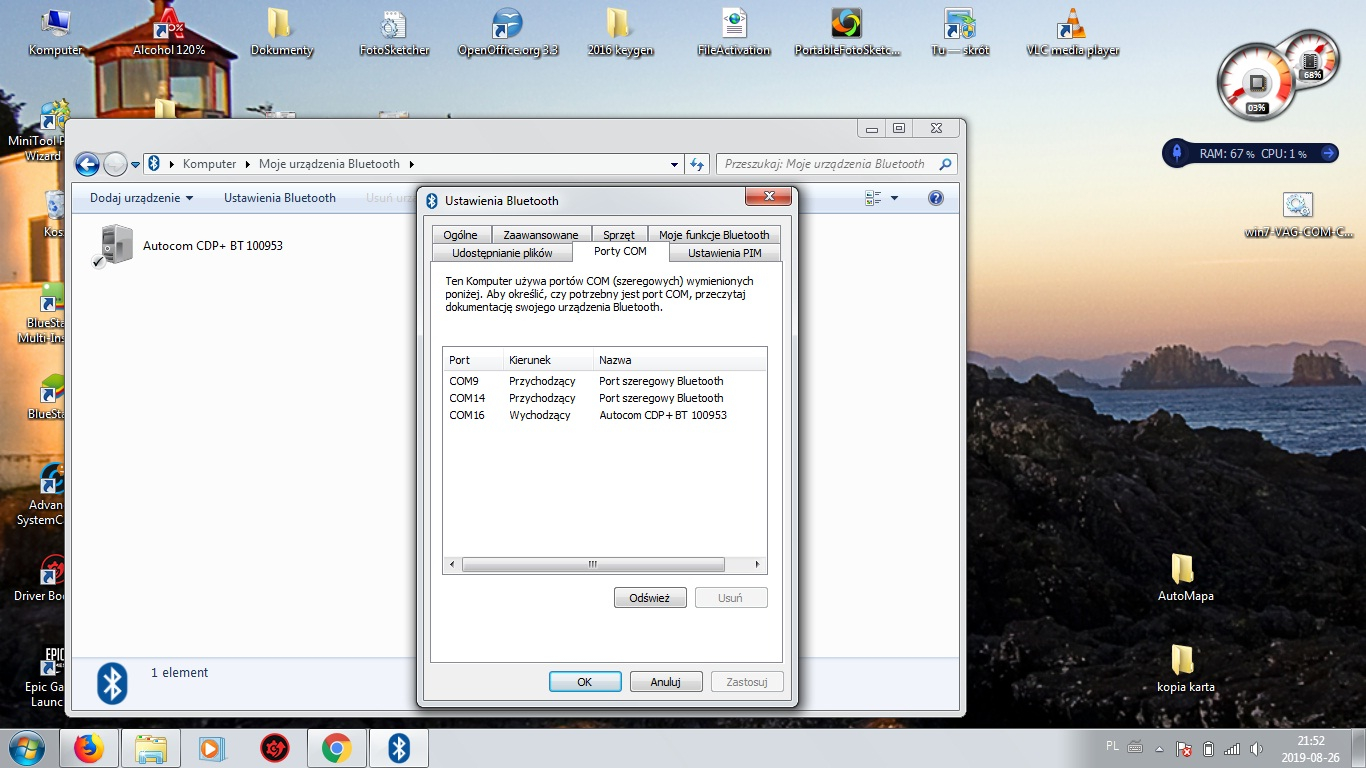Screen dimensions: 1366x768
Task: Sort by the Port column header
Action: [473, 360]
